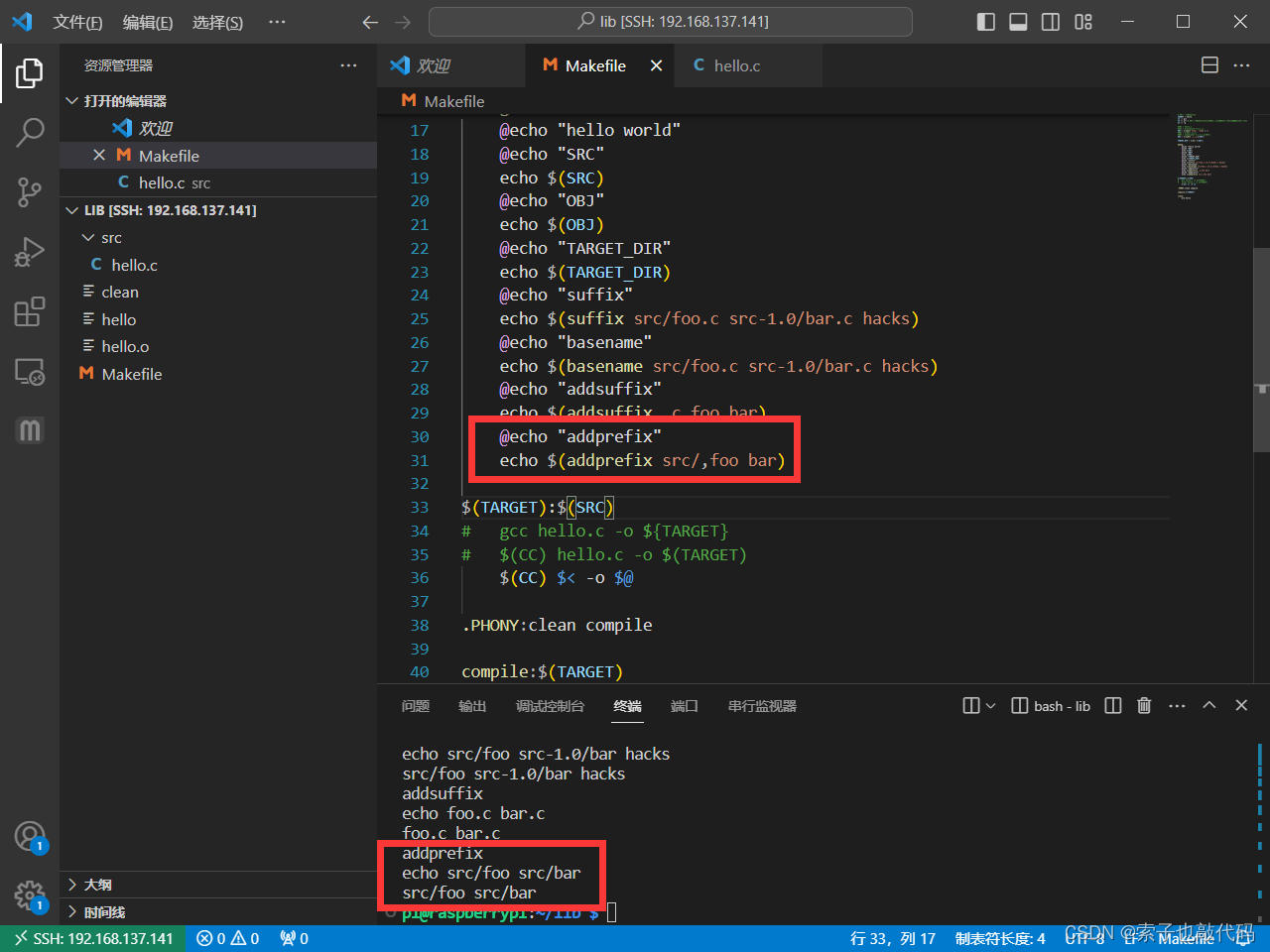Select the hello file in explorer
The image size is (1270, 952).
218,319
